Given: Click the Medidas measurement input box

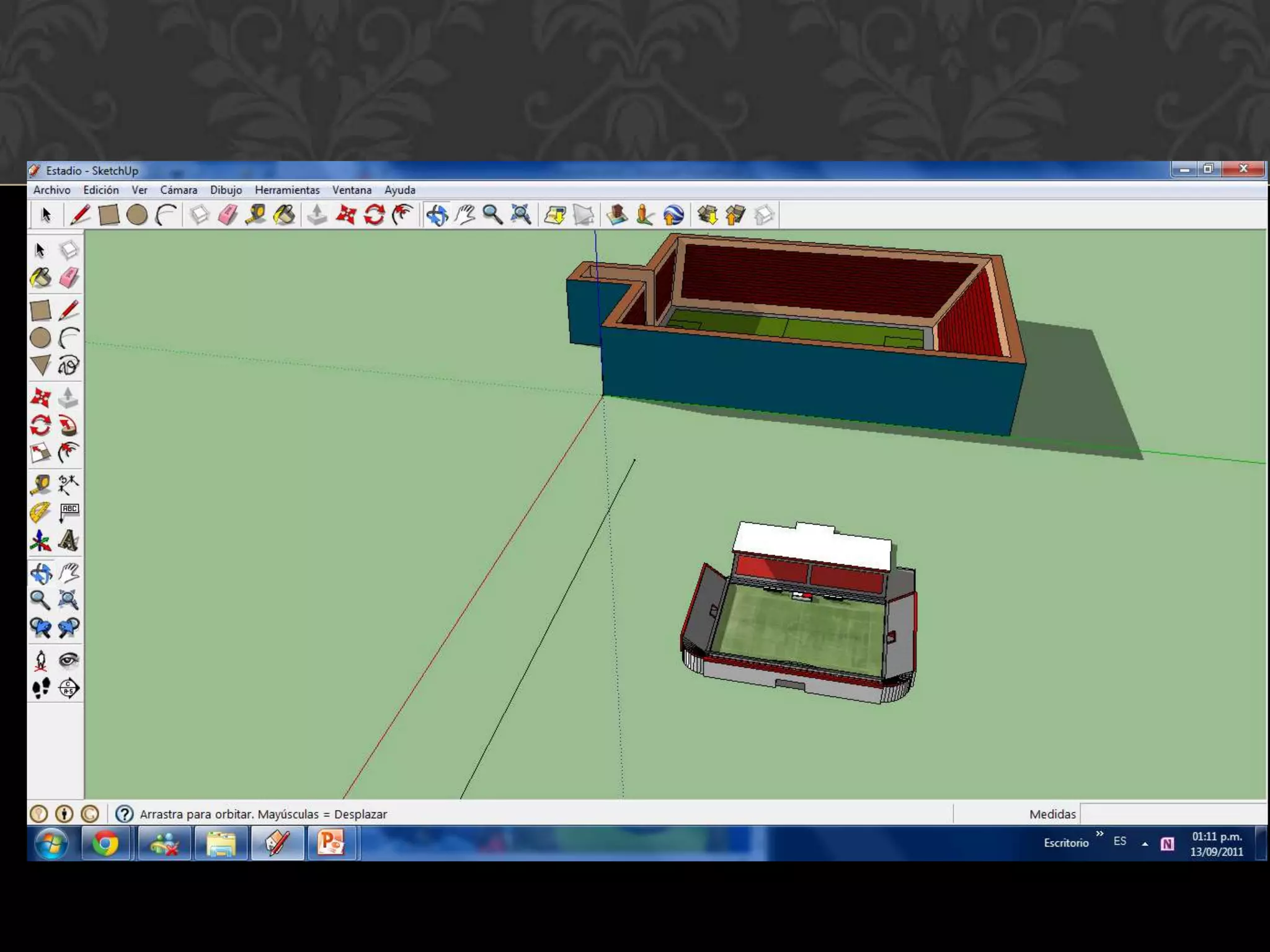Looking at the screenshot, I should (x=1172, y=814).
